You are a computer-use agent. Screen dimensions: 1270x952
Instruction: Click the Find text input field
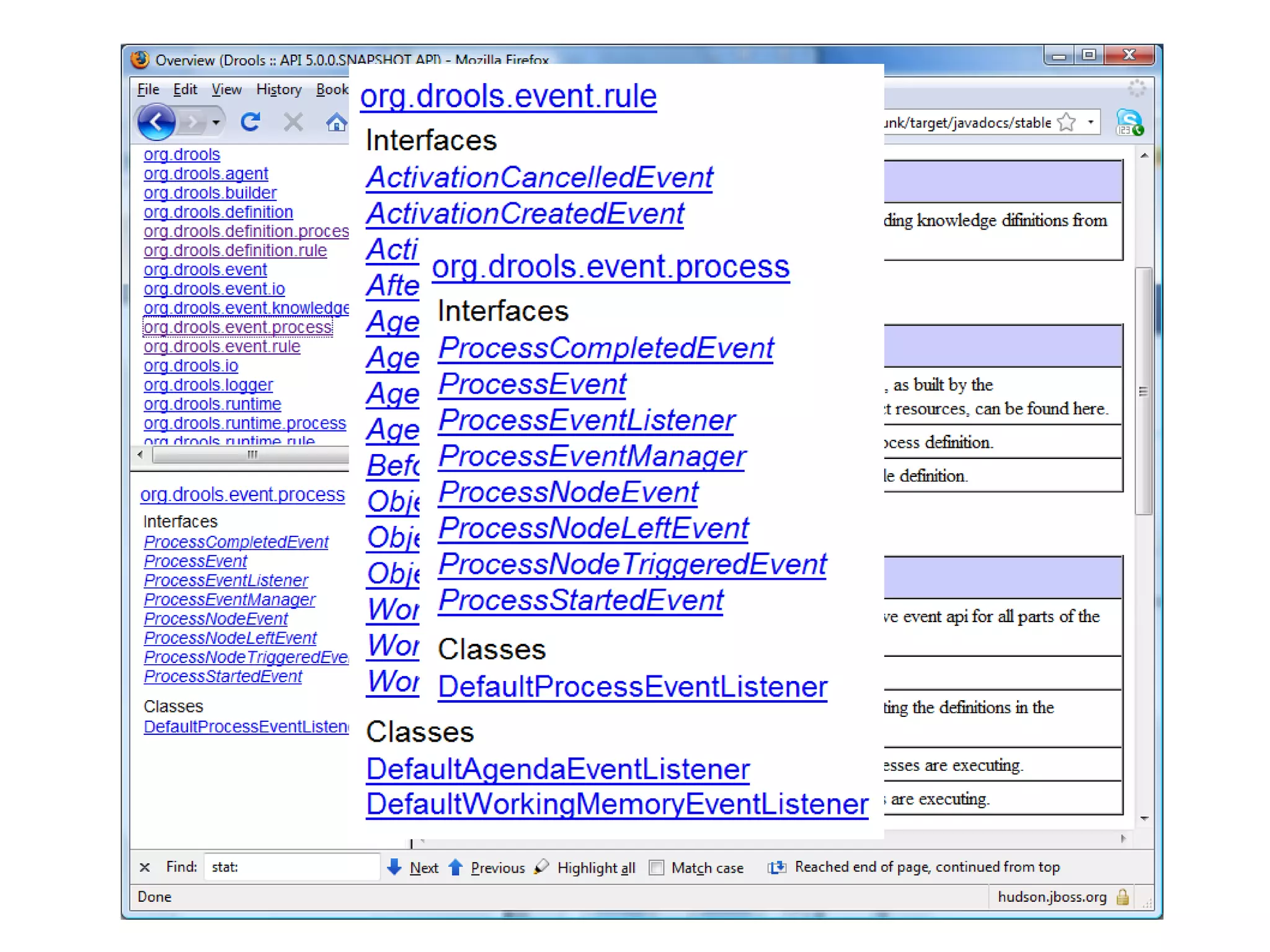tap(291, 867)
